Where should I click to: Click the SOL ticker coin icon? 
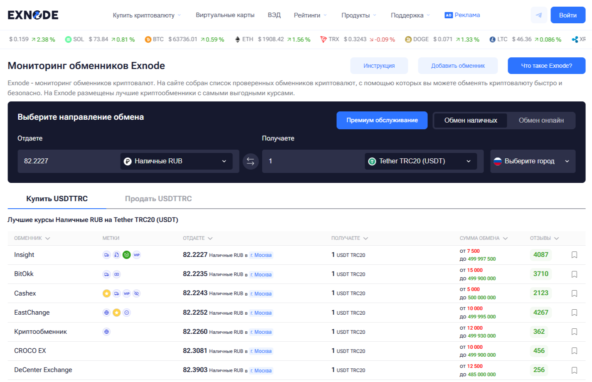tap(68, 39)
